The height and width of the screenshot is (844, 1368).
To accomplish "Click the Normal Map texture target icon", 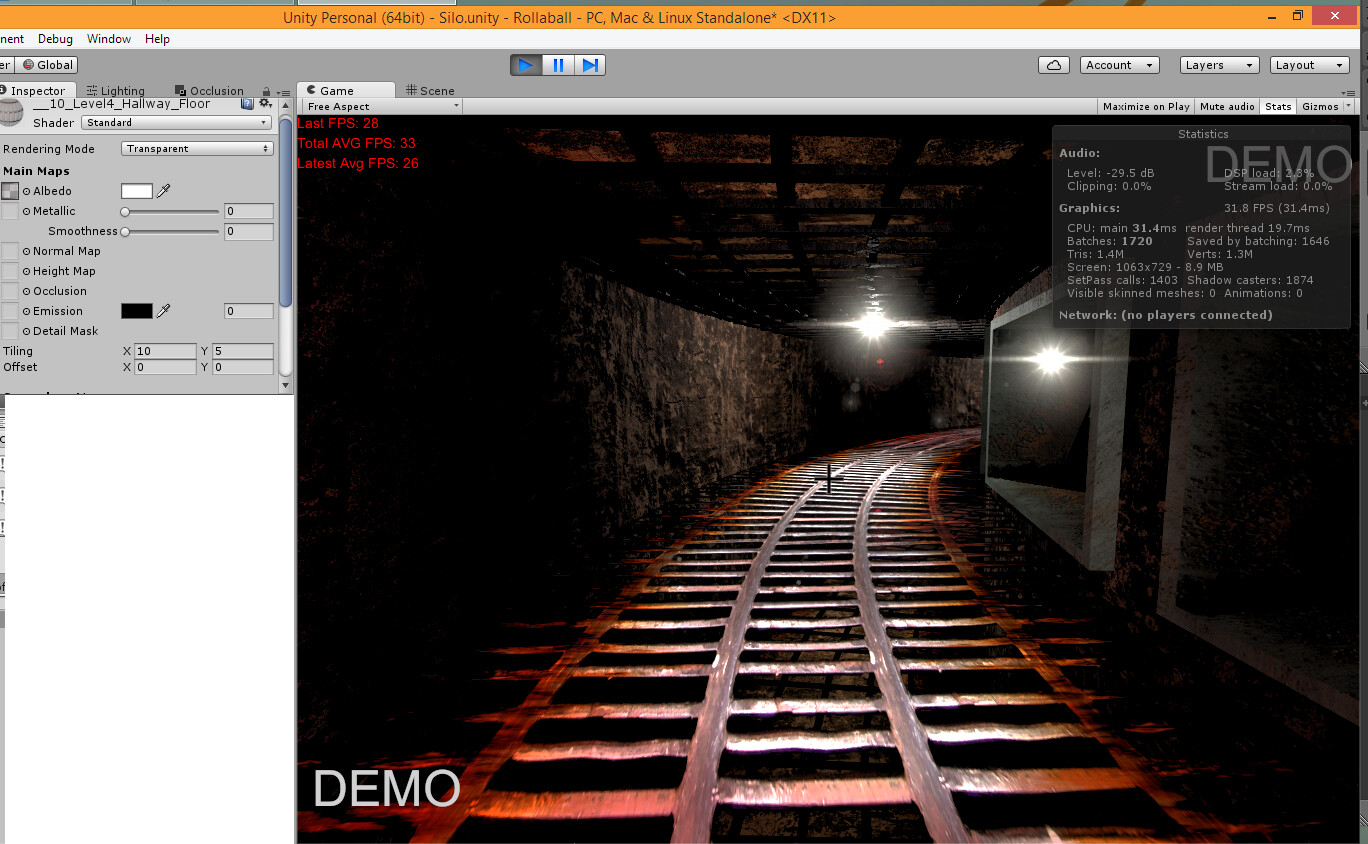I will coord(27,251).
